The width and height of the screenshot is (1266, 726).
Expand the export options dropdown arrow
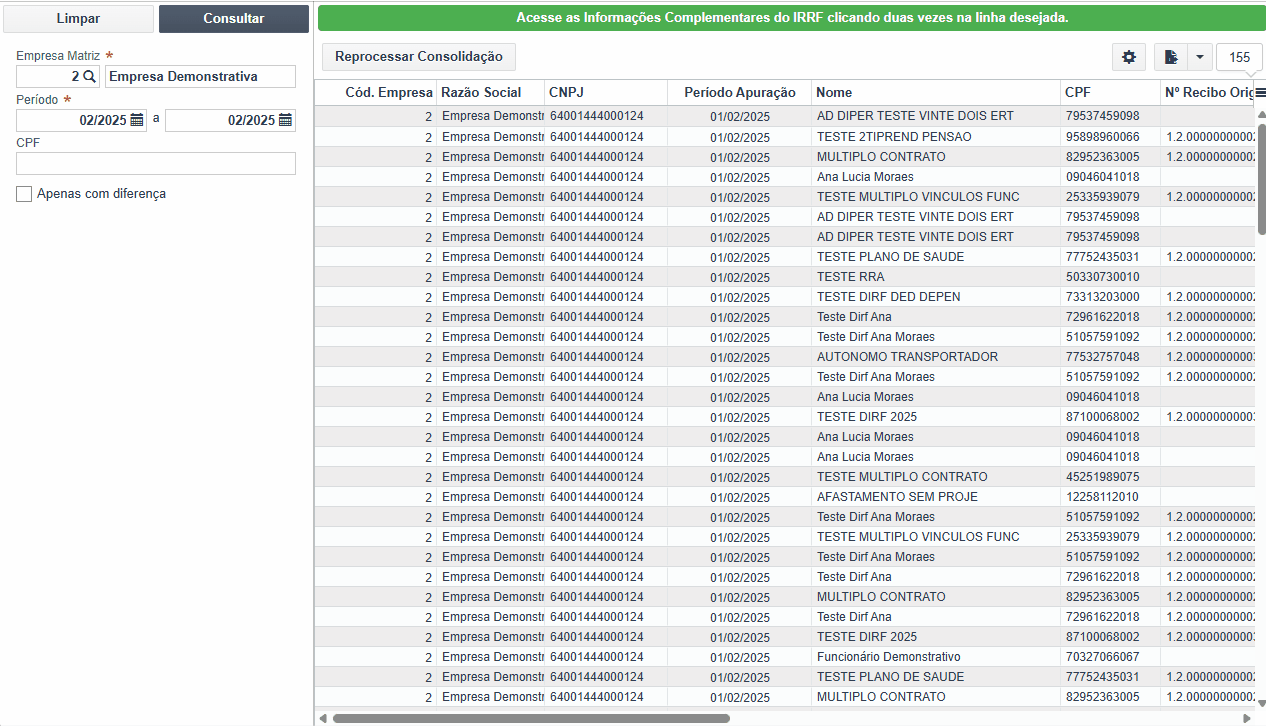[x=1199, y=57]
